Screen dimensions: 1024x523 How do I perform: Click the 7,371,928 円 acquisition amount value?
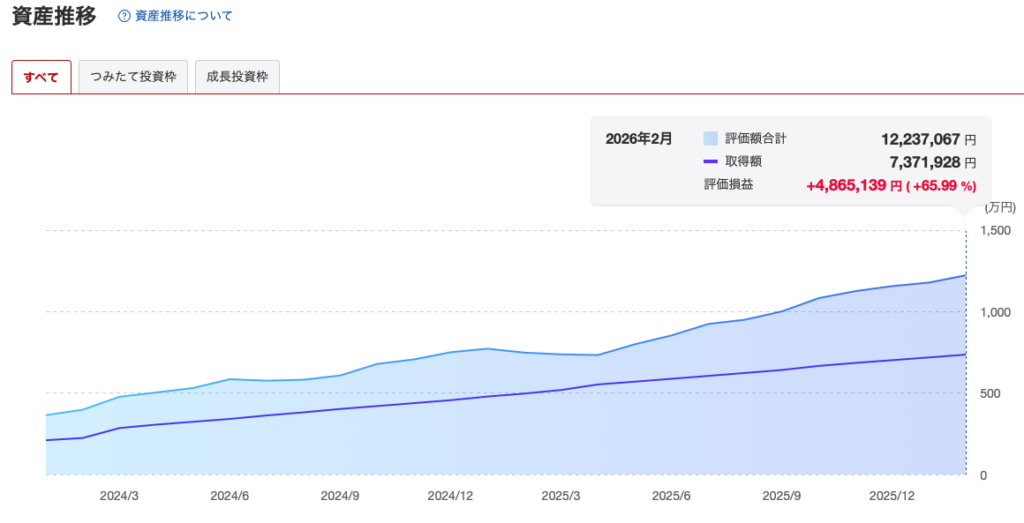tap(925, 162)
